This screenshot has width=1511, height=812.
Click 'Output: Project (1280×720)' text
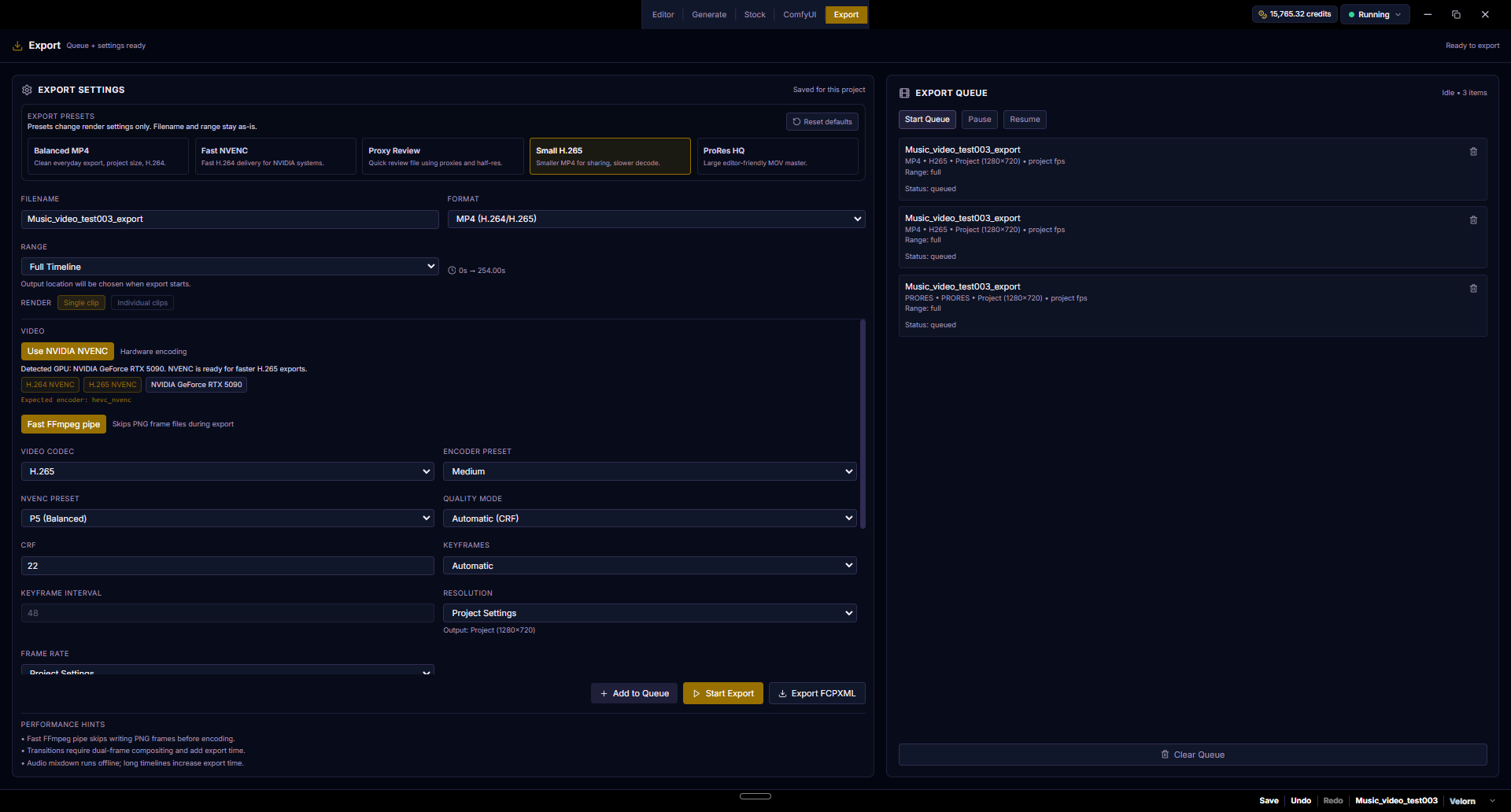(489, 630)
